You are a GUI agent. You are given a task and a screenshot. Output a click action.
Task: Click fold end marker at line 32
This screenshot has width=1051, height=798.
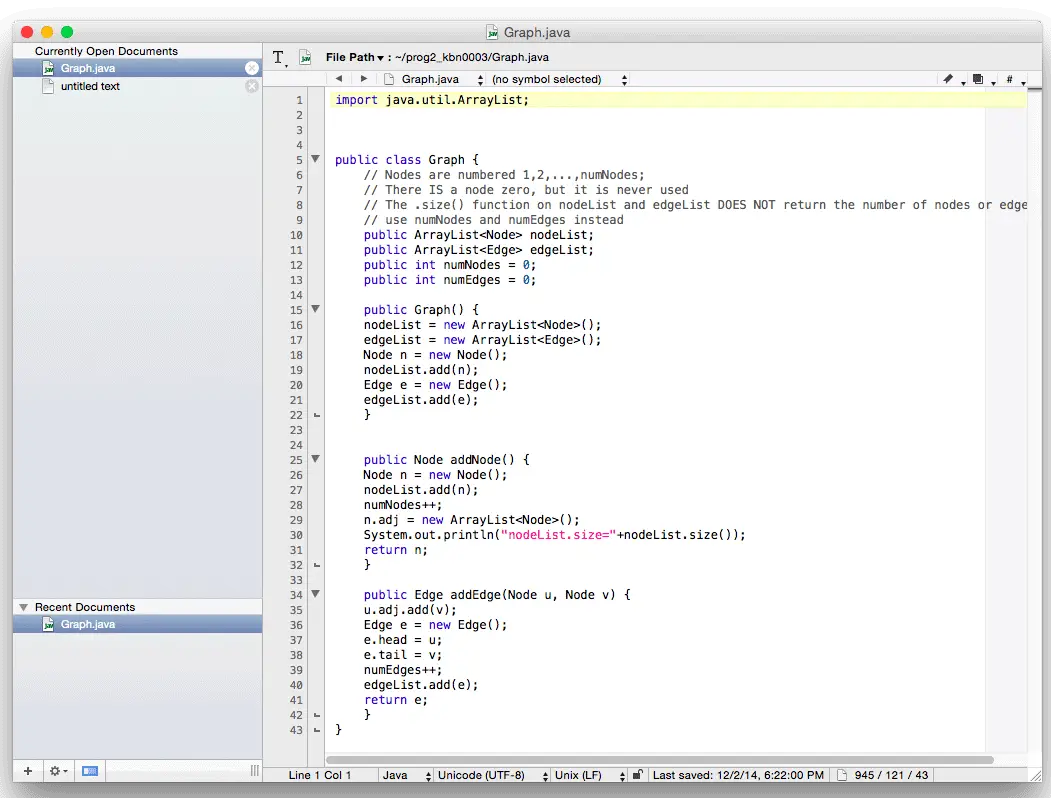(x=317, y=566)
